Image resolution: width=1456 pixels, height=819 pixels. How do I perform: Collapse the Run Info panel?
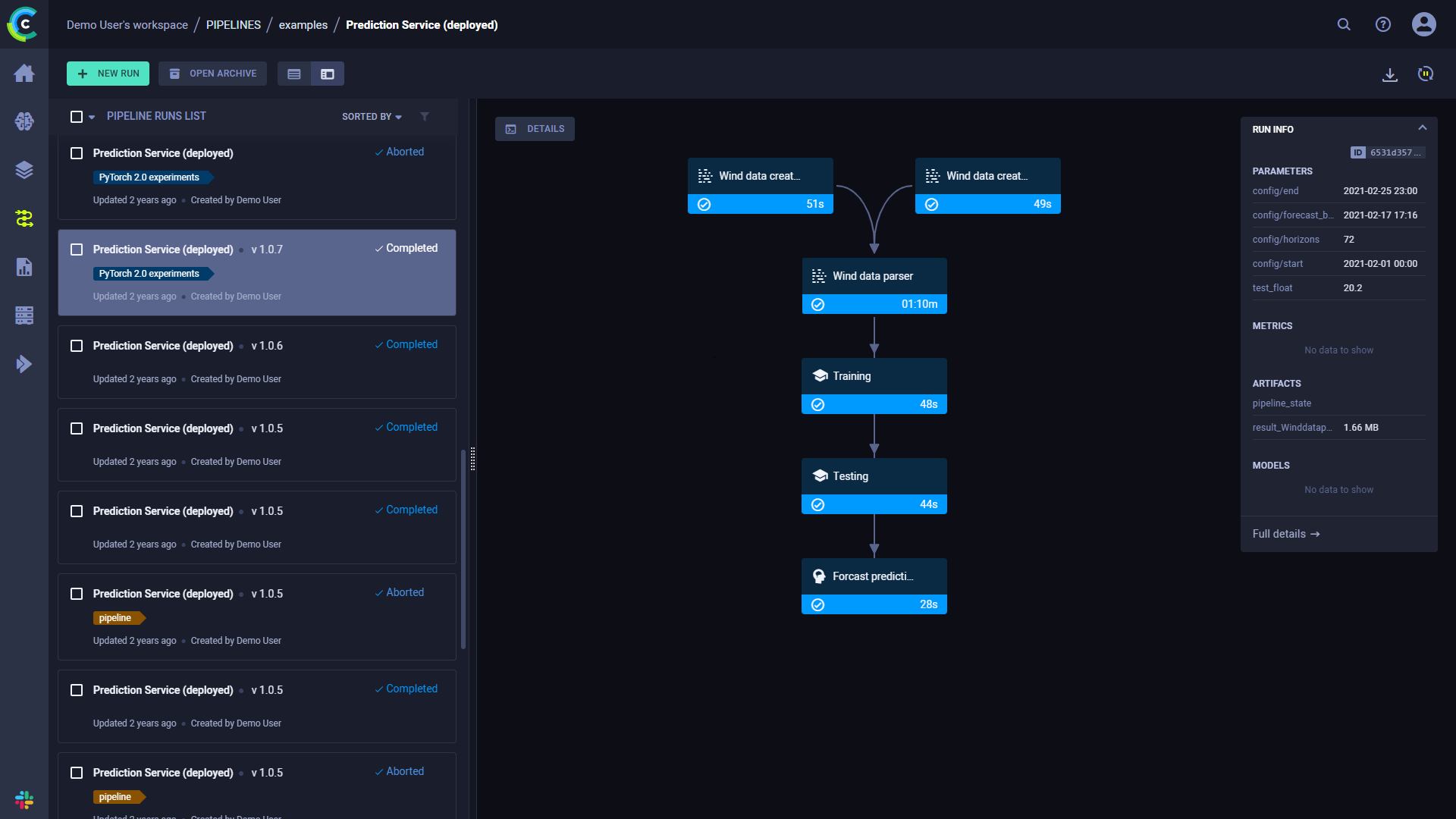pyautogui.click(x=1422, y=128)
